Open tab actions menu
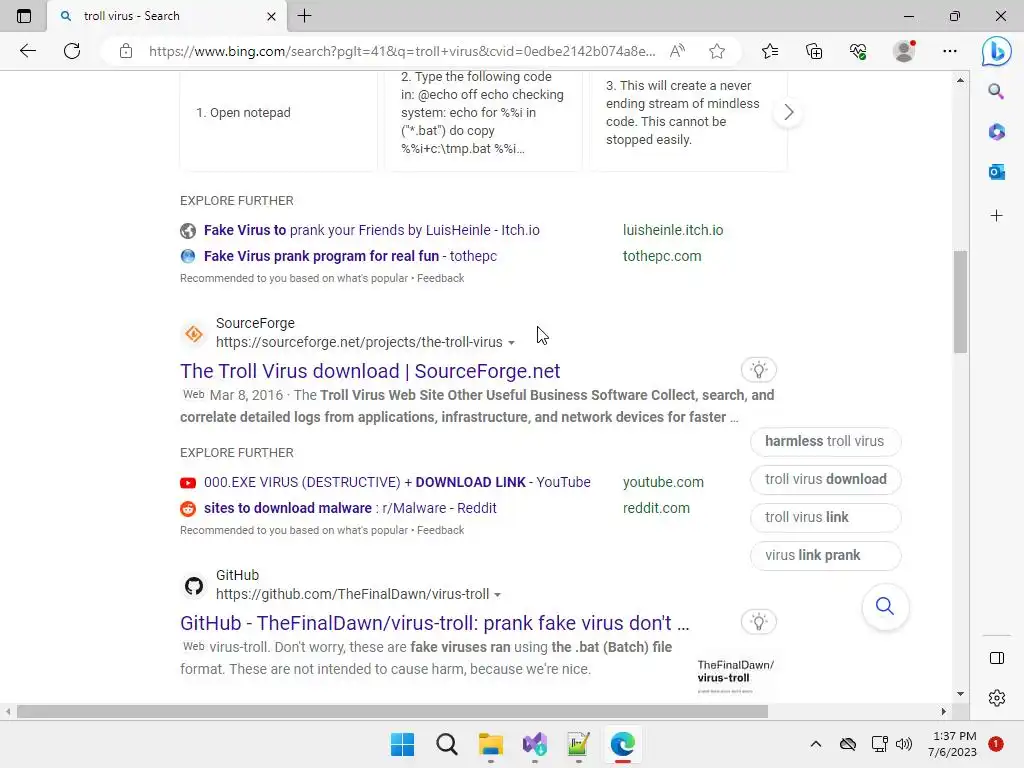 tap(24, 16)
